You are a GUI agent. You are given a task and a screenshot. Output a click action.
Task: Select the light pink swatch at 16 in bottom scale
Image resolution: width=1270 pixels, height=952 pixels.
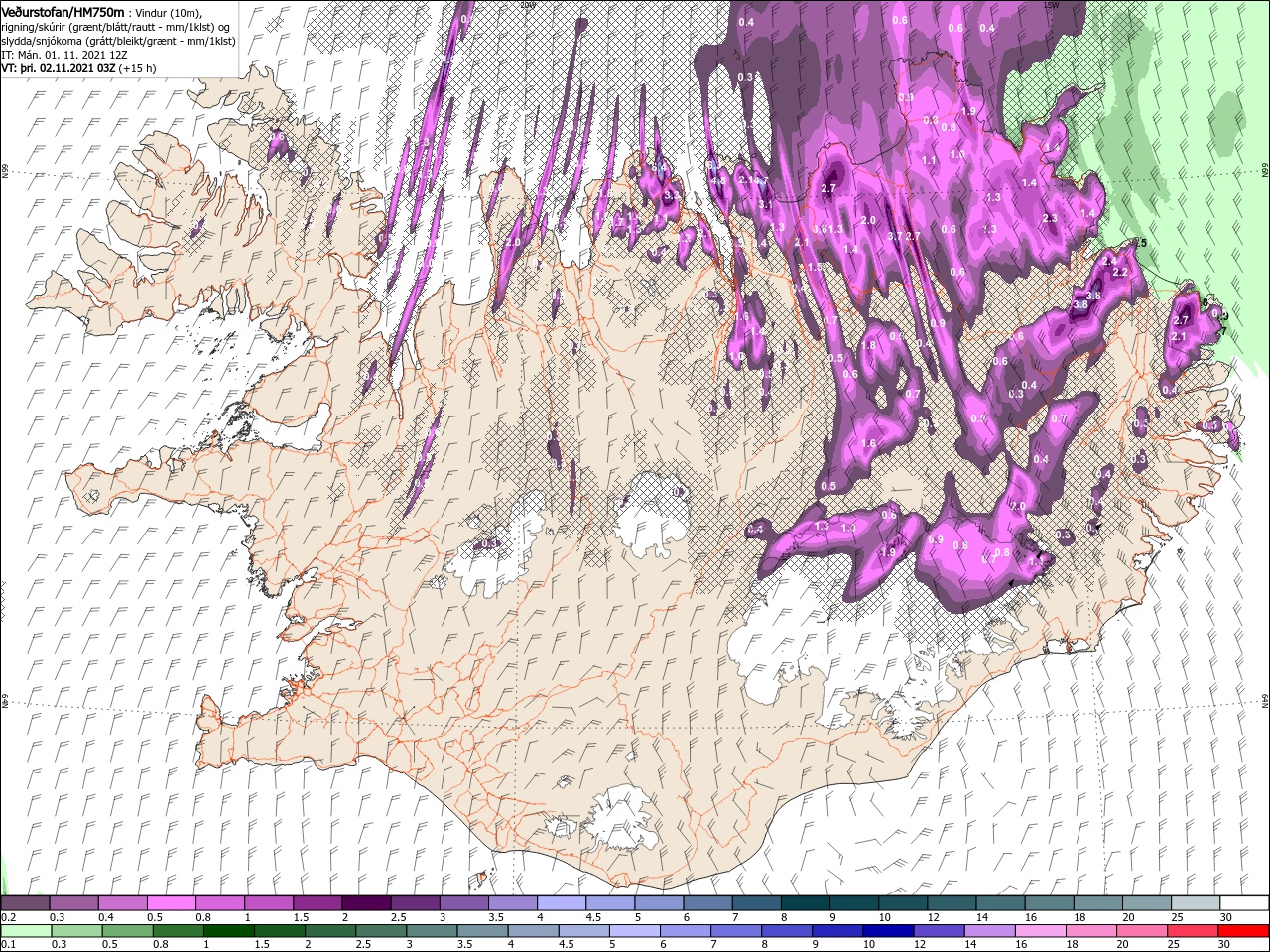pyautogui.click(x=1040, y=931)
